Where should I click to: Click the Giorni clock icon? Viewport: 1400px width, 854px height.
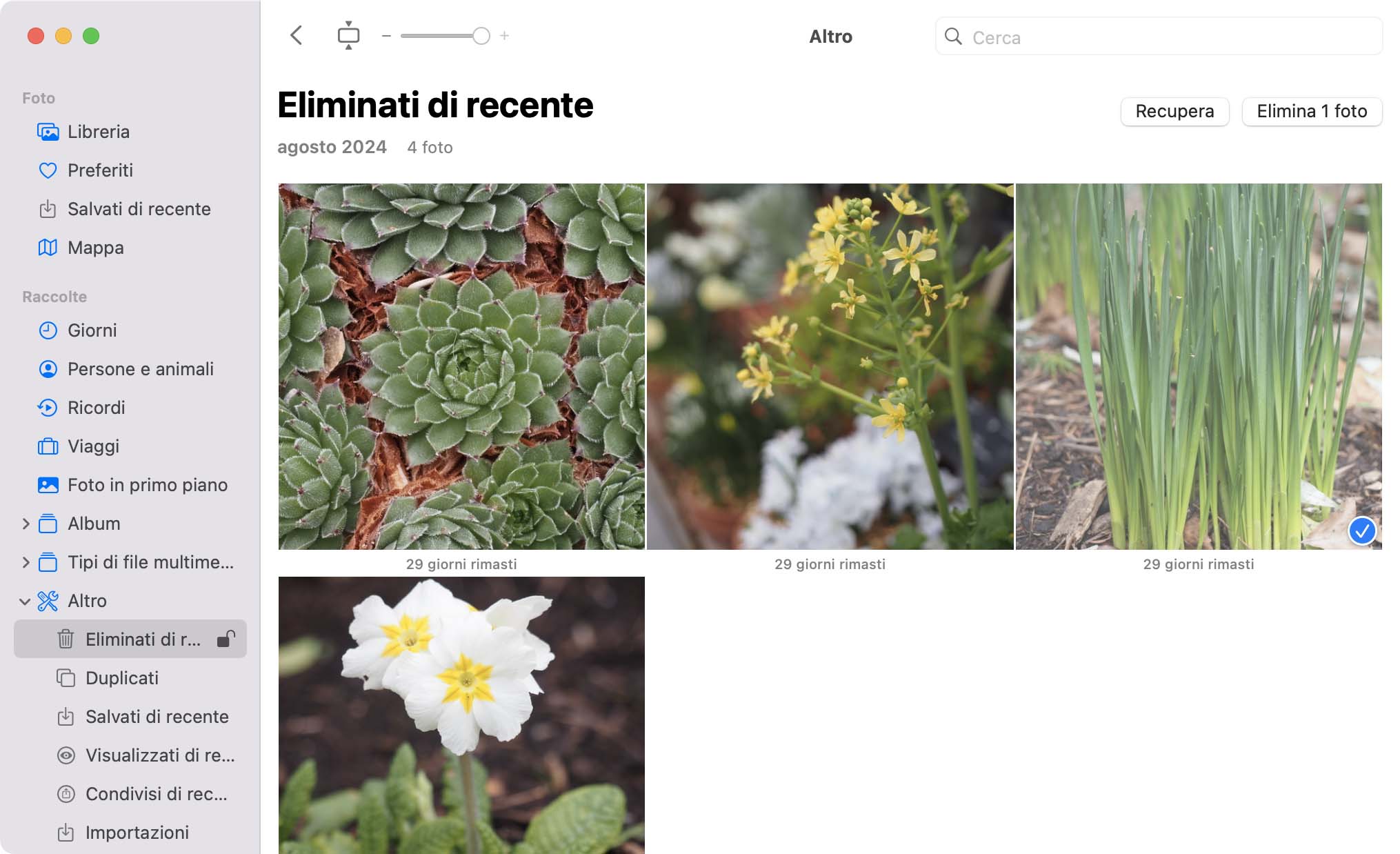pos(47,330)
